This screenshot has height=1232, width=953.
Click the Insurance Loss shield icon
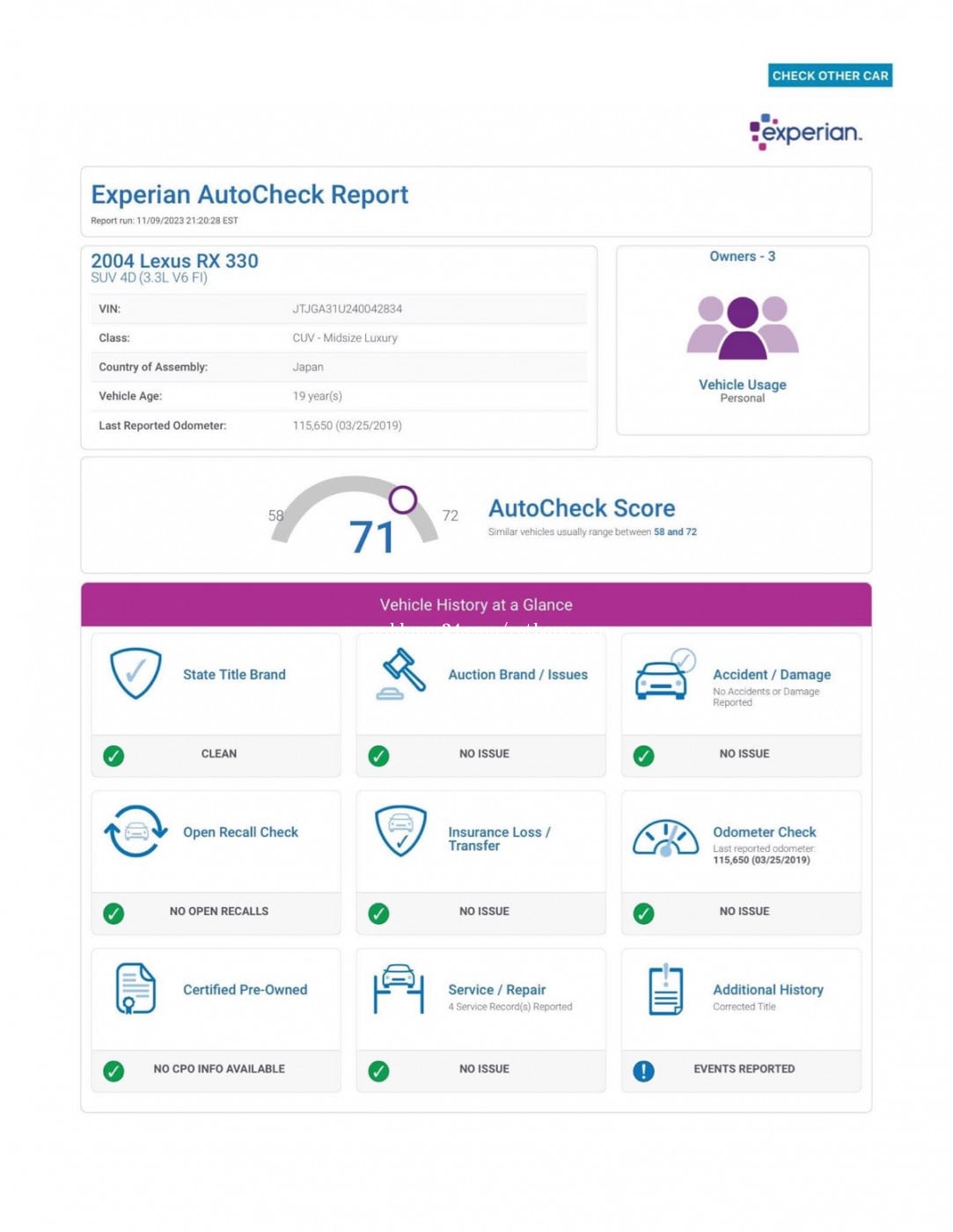coord(400,831)
